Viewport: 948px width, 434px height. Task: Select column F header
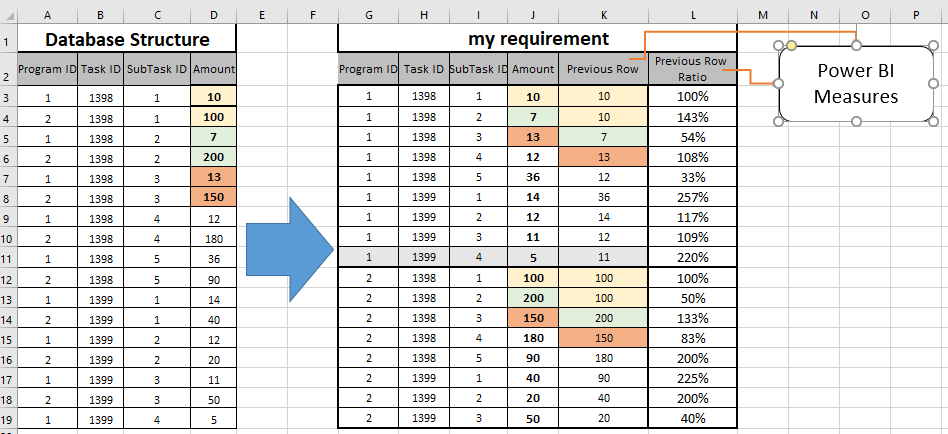[x=312, y=15]
